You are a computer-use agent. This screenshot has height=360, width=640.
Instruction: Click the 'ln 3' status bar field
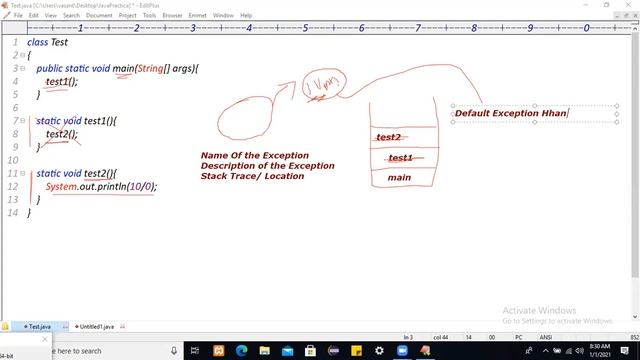pos(408,338)
